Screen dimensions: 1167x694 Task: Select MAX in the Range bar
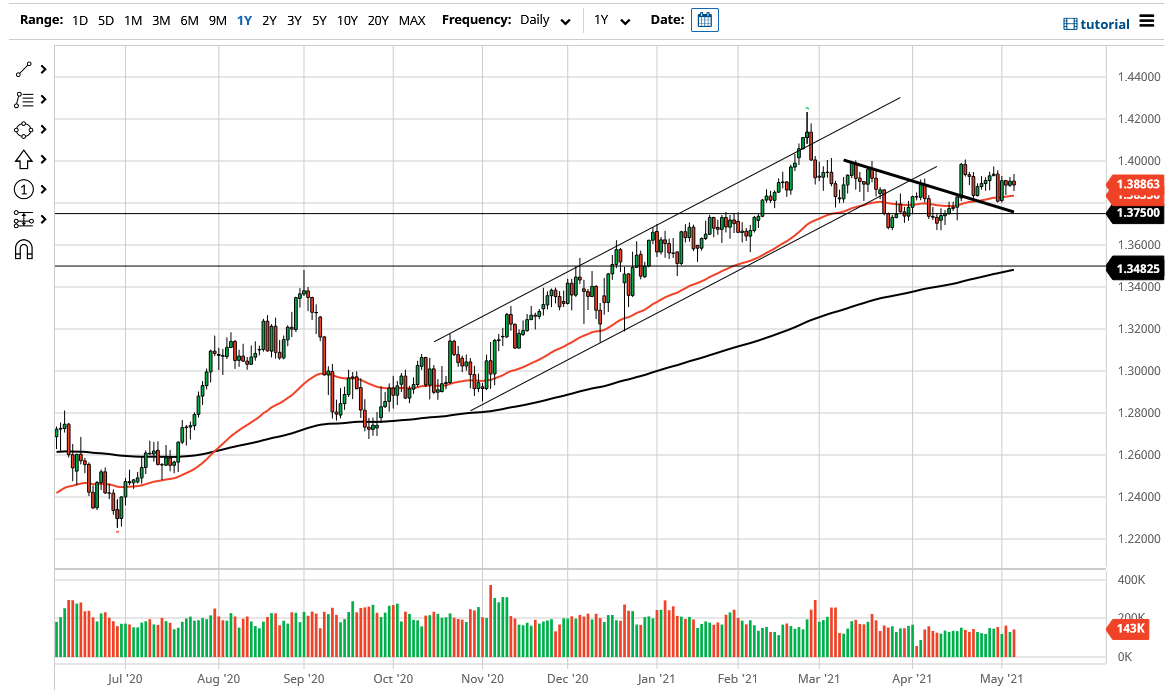click(411, 19)
